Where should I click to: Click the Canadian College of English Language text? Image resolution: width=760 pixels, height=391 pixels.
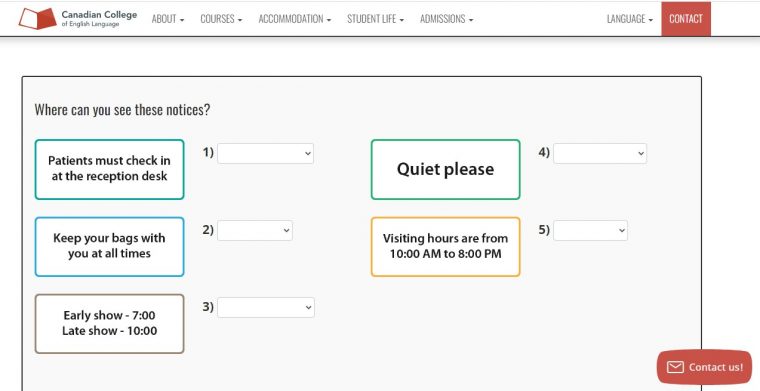(x=99, y=18)
